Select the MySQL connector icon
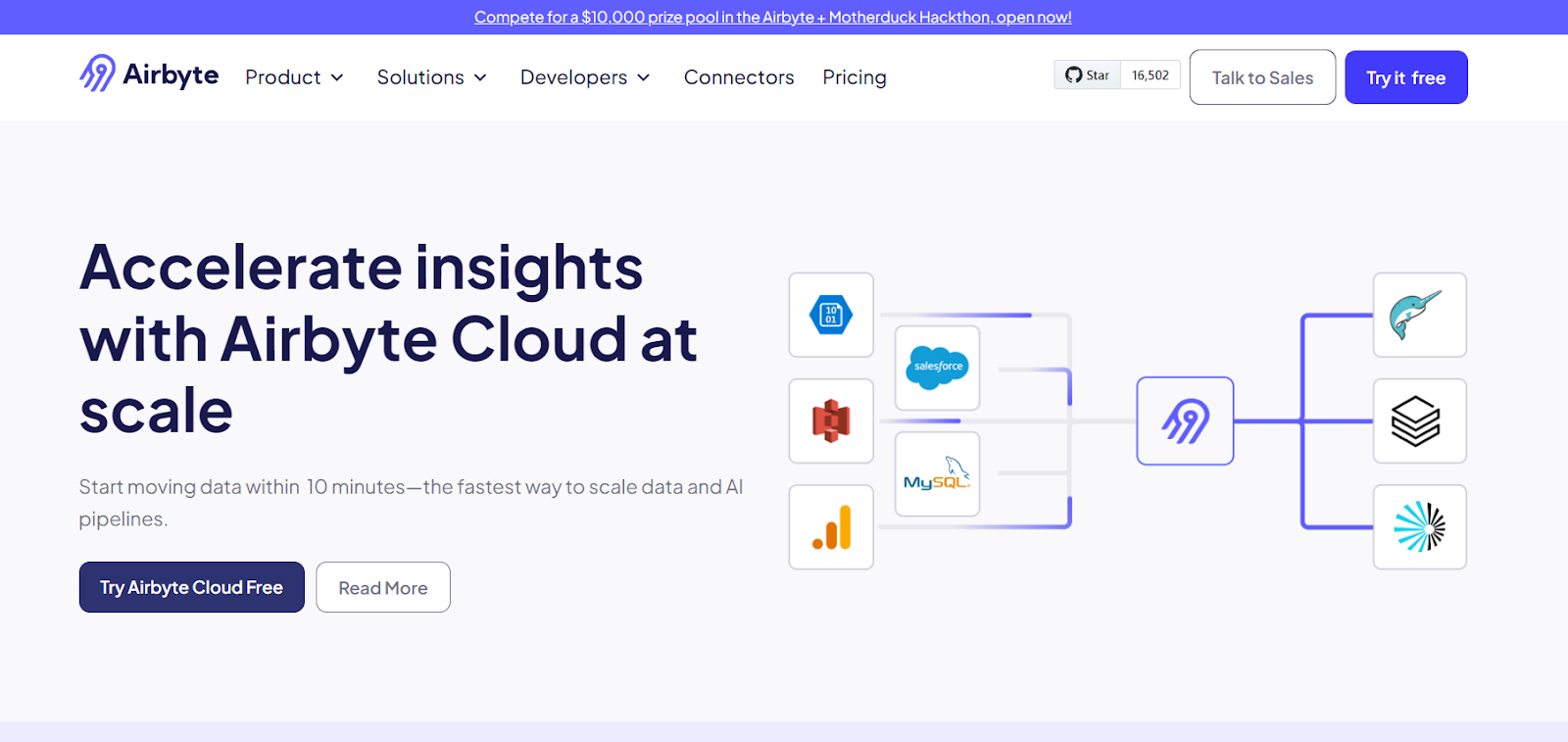Screen dimensions: 1568x742 (x=938, y=473)
